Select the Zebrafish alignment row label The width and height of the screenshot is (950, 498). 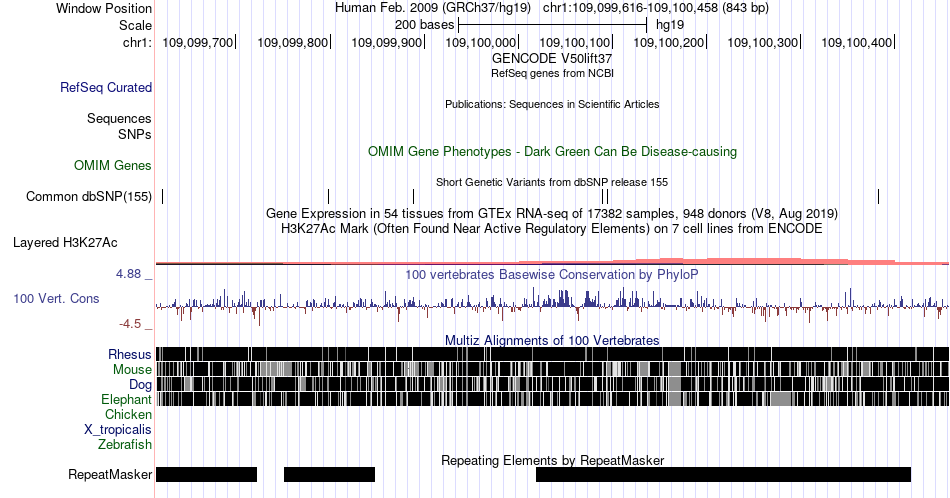(125, 444)
